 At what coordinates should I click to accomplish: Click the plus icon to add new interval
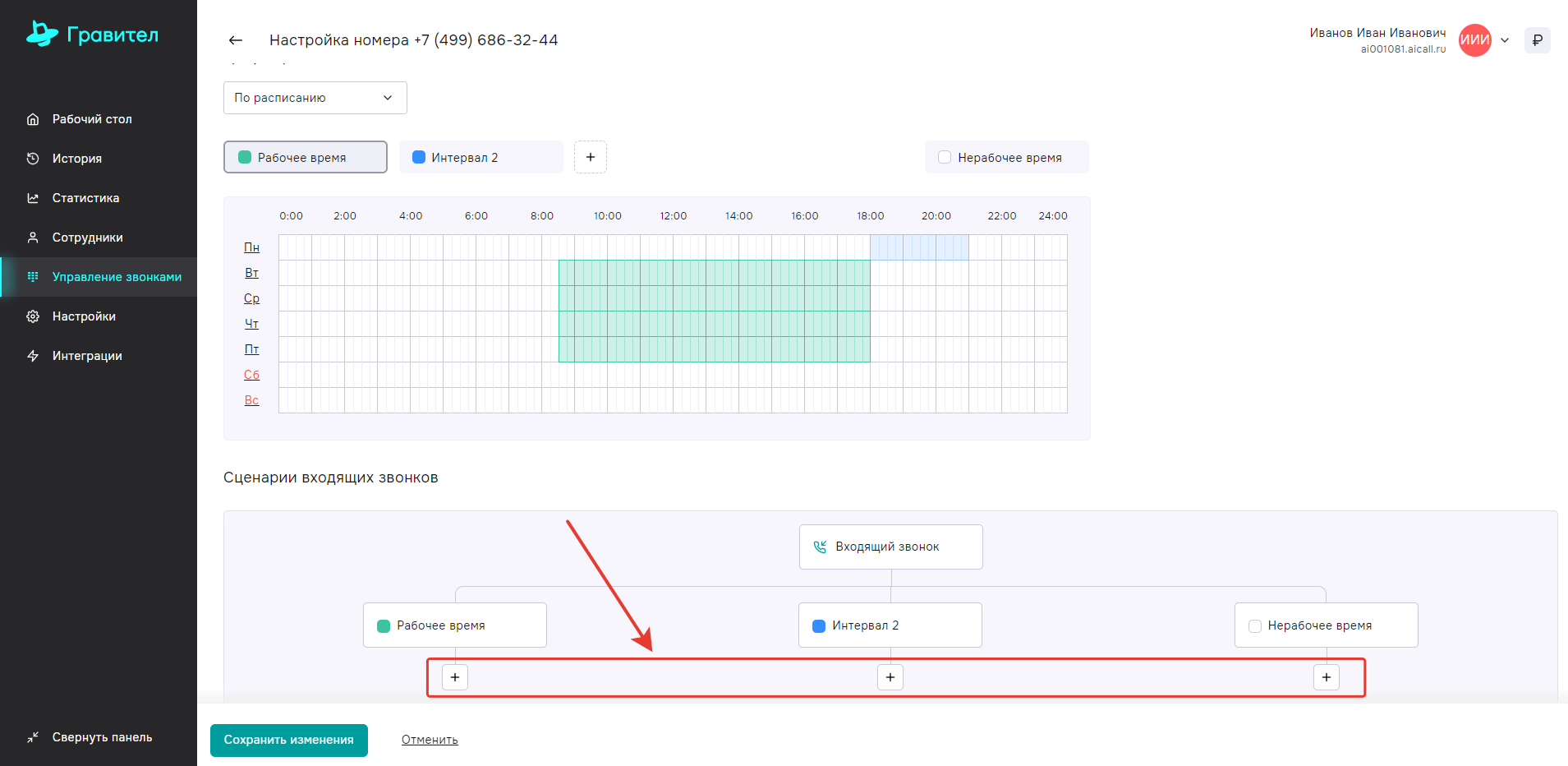pos(590,157)
